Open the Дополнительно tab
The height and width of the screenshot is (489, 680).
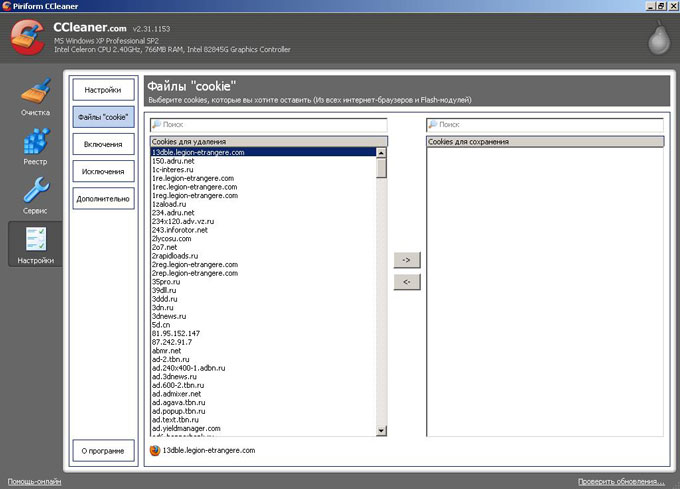pyautogui.click(x=103, y=199)
